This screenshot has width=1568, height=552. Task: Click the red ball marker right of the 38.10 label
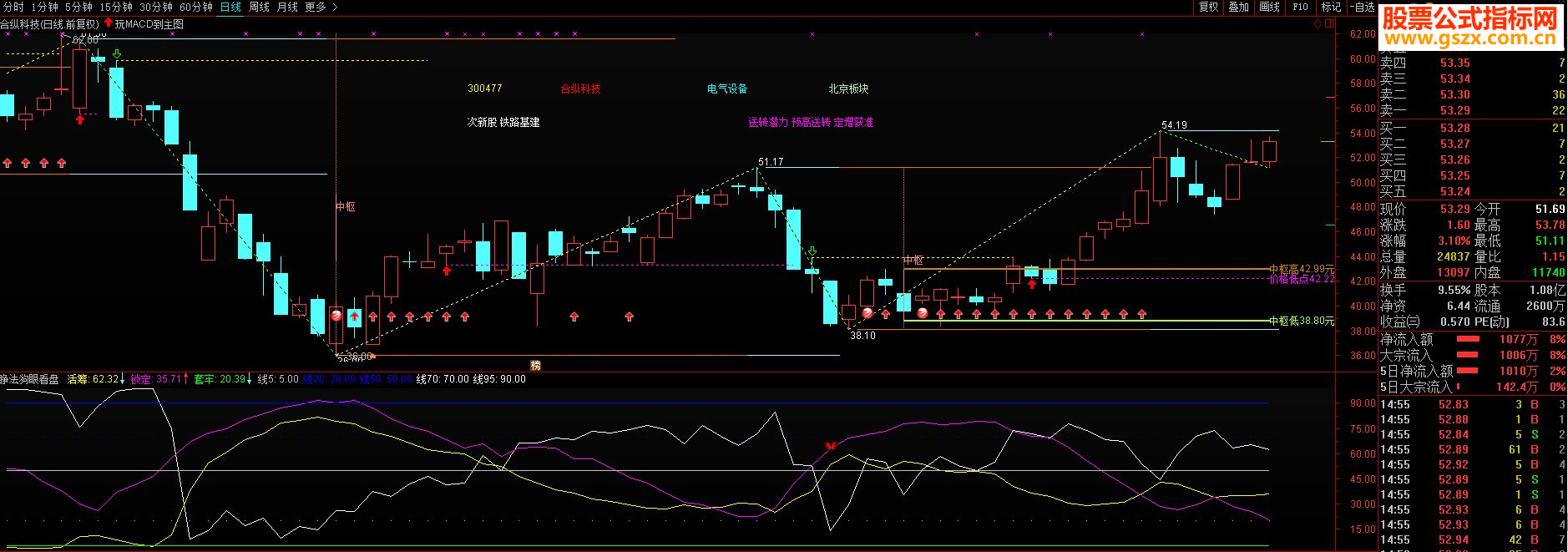click(867, 313)
